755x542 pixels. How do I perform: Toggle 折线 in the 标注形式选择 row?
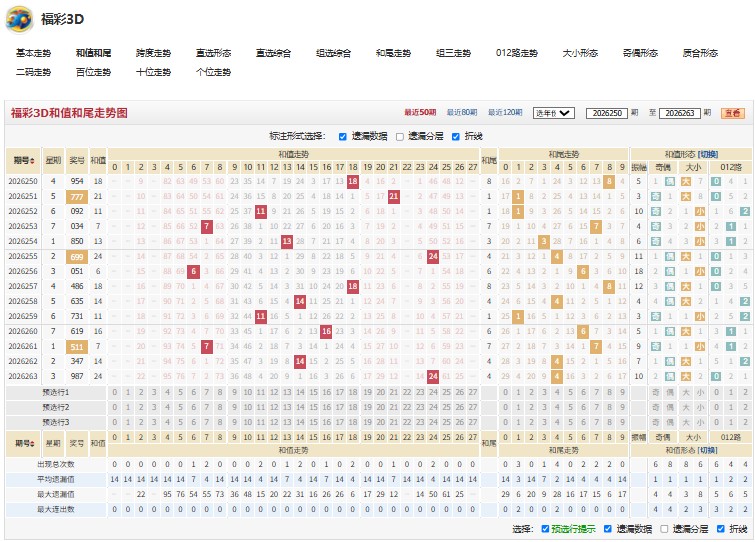[x=456, y=137]
